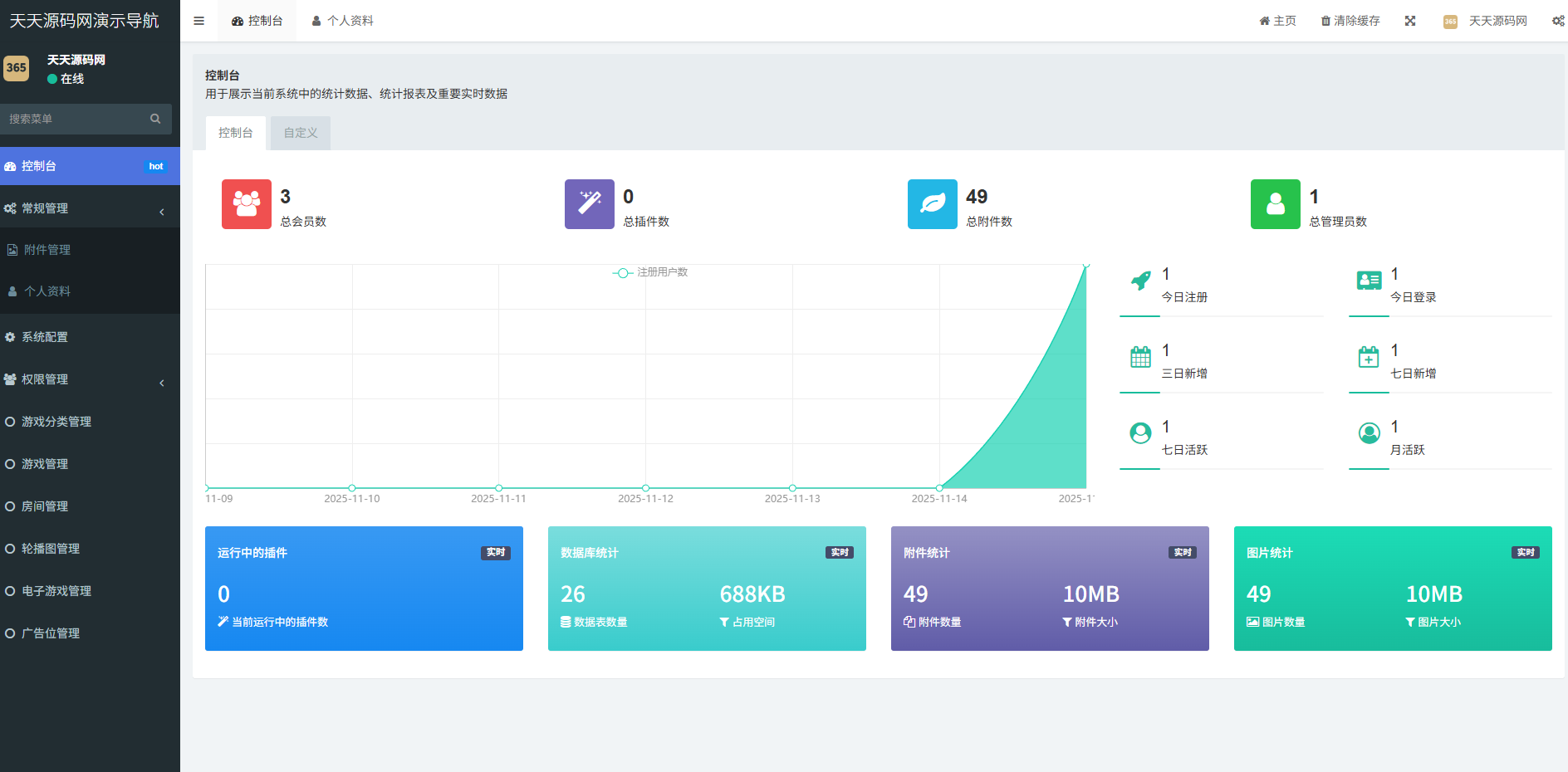
Task: Open 游戏分类管理 in the sidebar
Action: [x=56, y=422]
